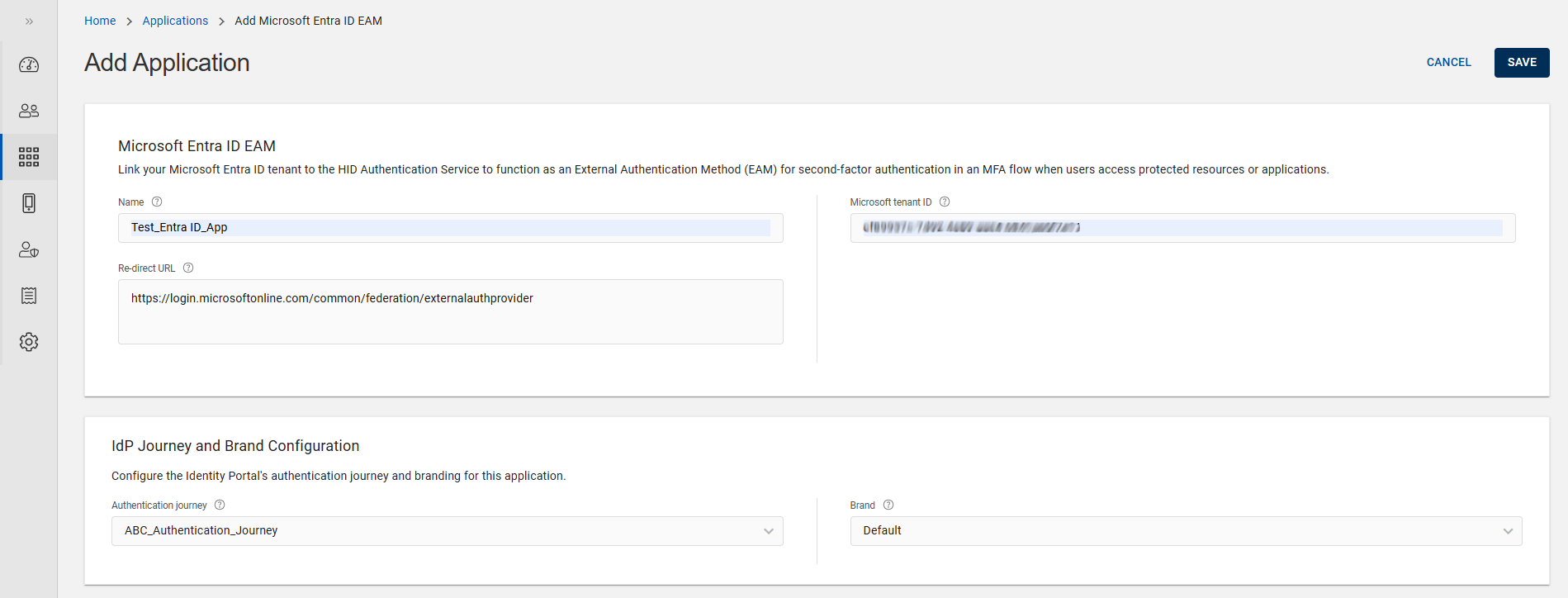Screen dimensions: 1568x598
Task: Click 'IdP Journey and Brand Configuration' heading
Action: [x=235, y=446]
